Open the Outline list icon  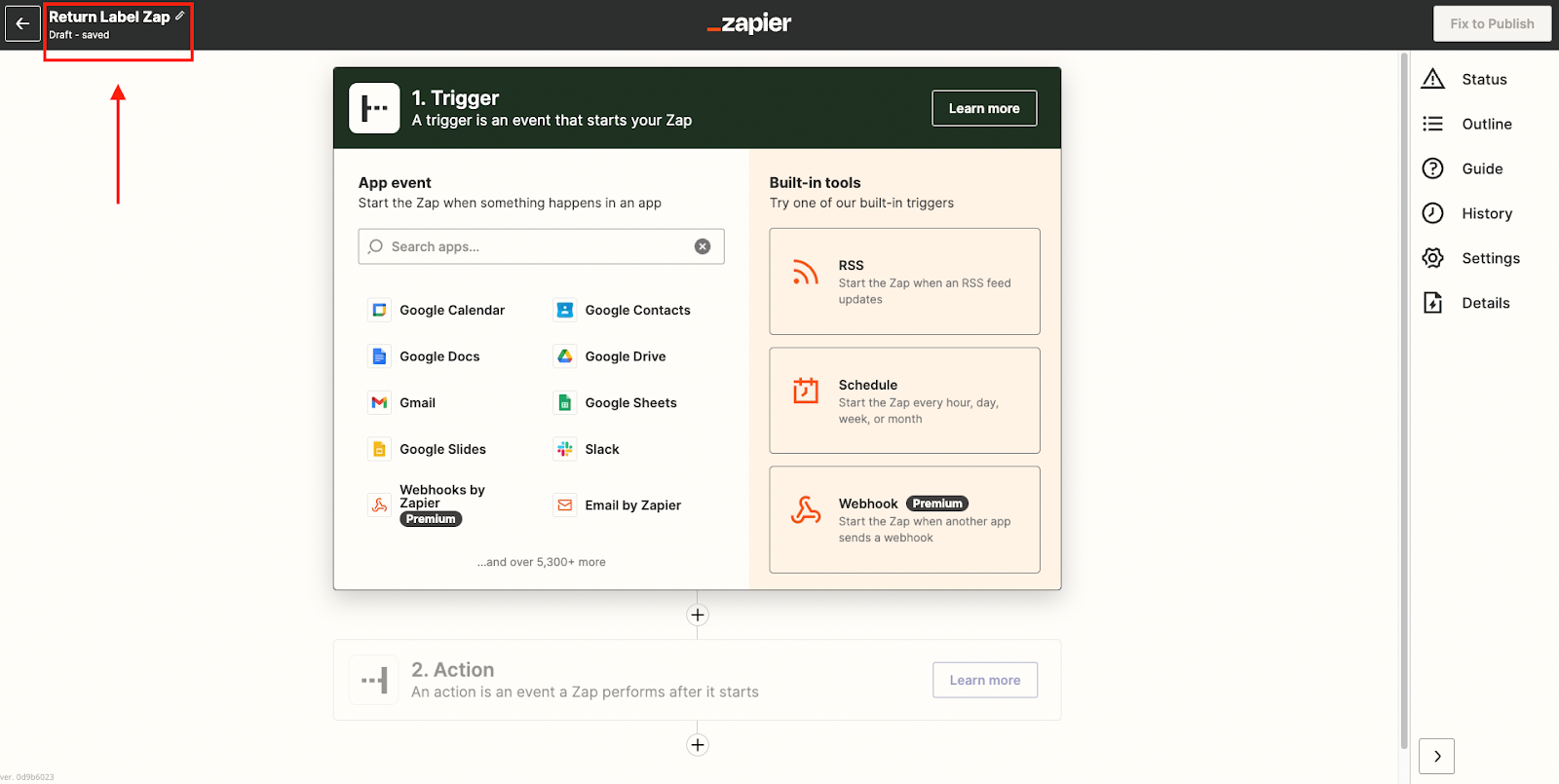tap(1432, 124)
